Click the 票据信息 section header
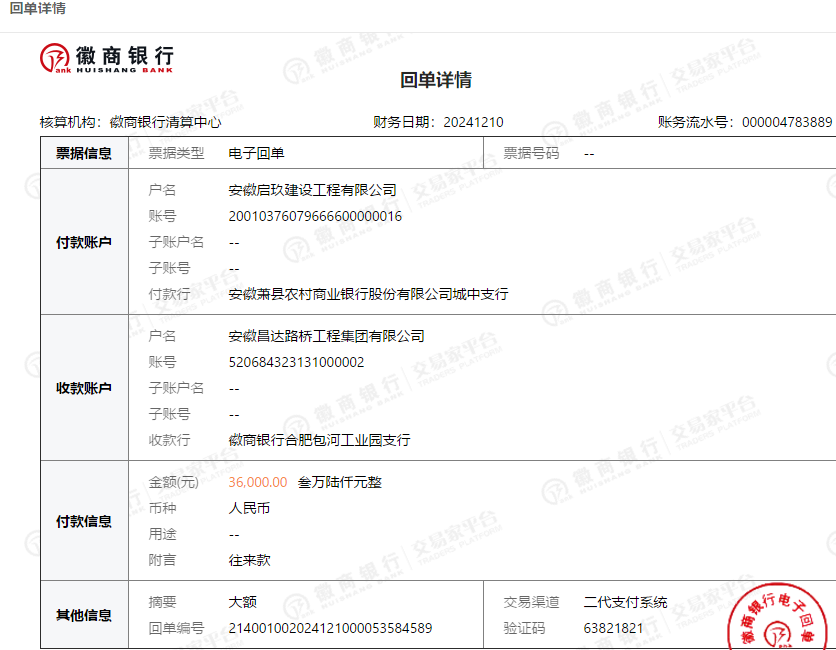836x650 pixels. coord(84,153)
